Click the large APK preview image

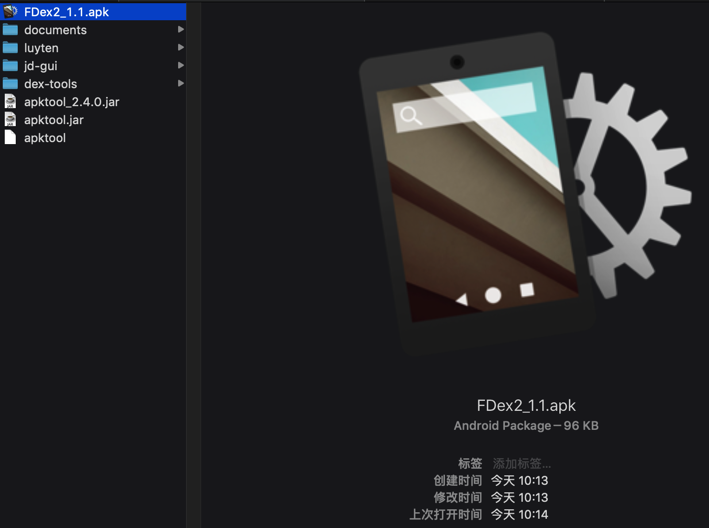[x=525, y=192]
